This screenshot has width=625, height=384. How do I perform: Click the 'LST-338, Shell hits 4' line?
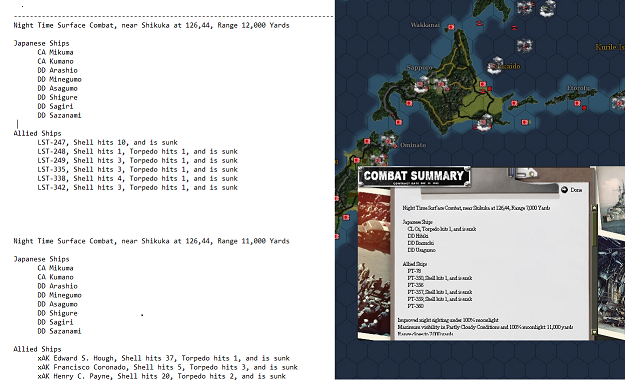tap(138, 178)
